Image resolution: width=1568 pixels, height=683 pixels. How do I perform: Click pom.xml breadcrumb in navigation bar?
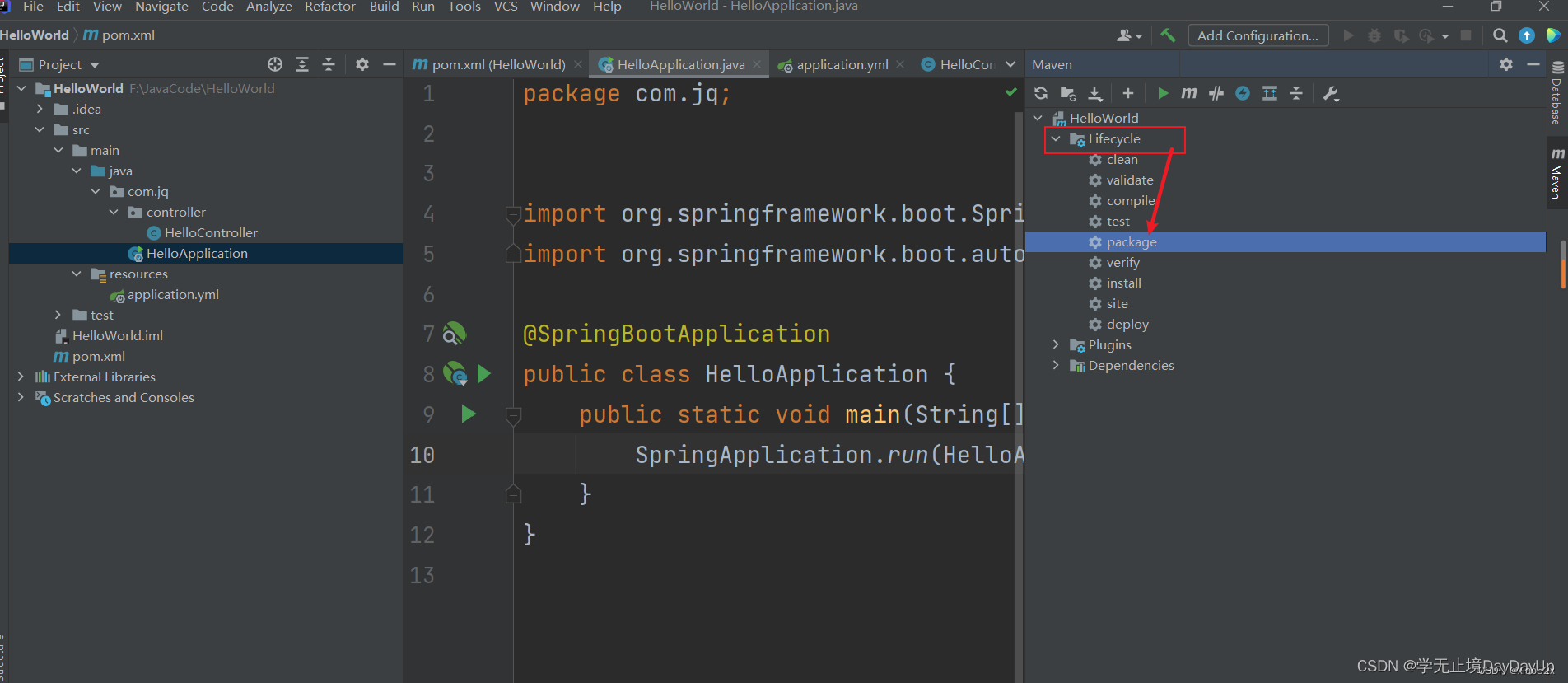coord(119,35)
